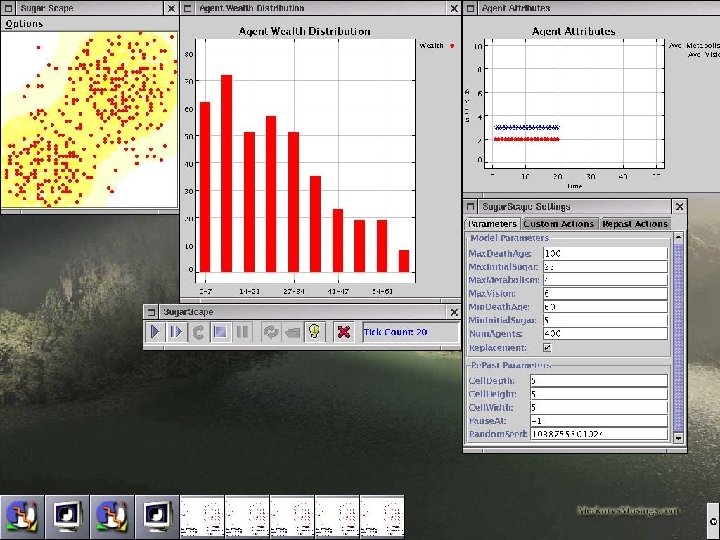The height and width of the screenshot is (540, 720).
Task: Select the fifth window thumbnail in taskbar
Action: pos(382,517)
